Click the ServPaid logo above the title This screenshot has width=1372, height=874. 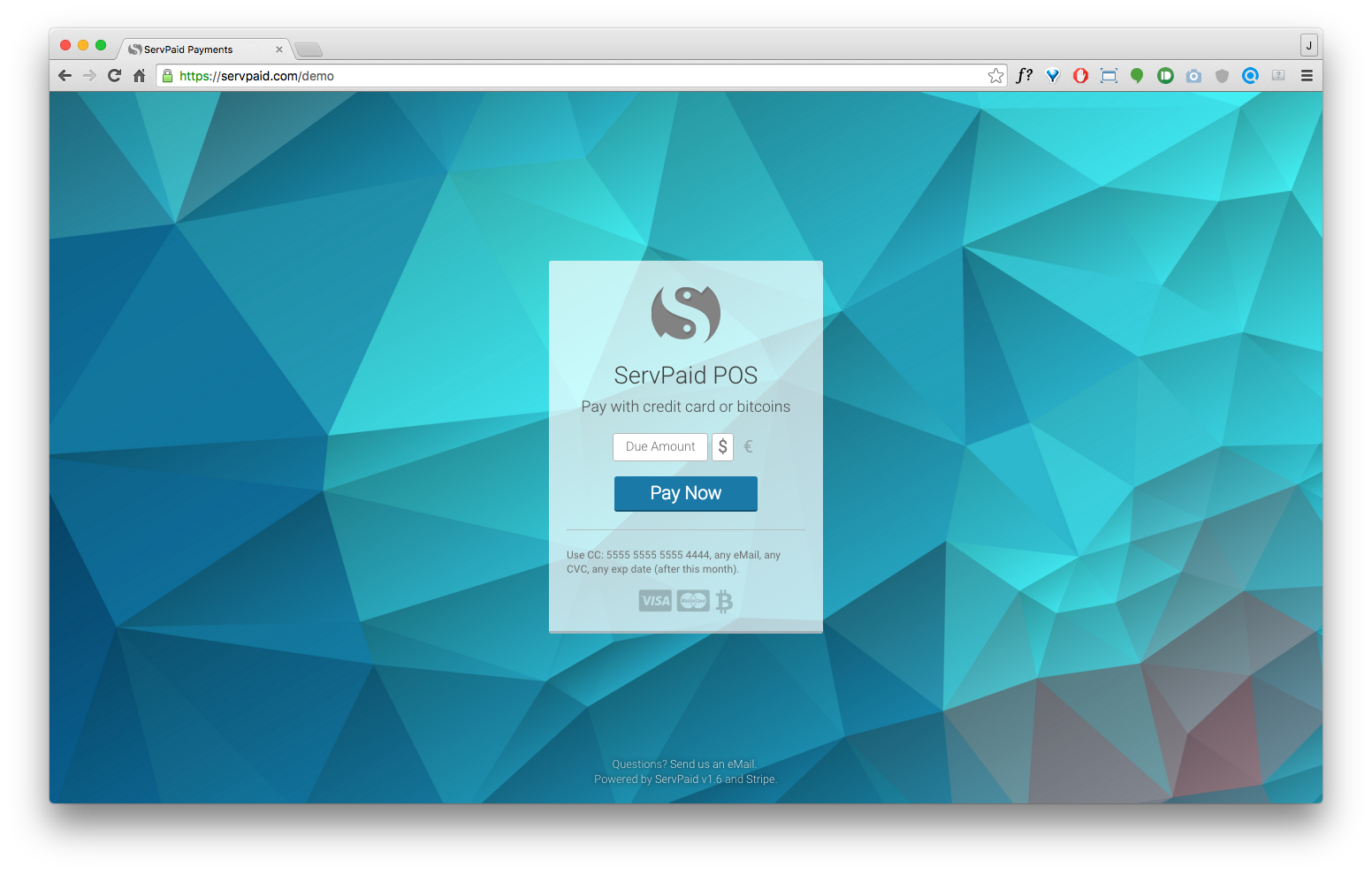(x=686, y=313)
